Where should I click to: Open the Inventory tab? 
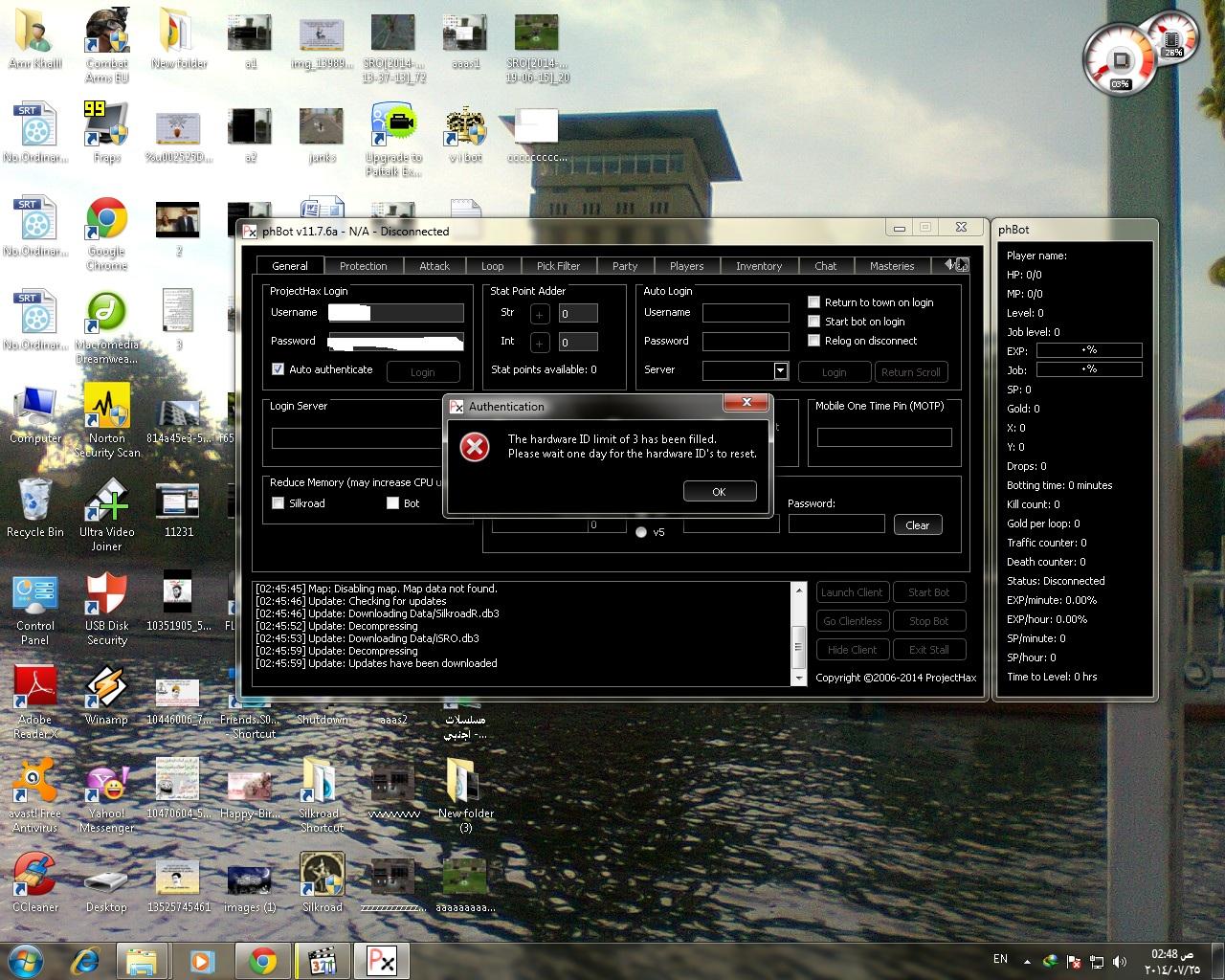(x=759, y=266)
